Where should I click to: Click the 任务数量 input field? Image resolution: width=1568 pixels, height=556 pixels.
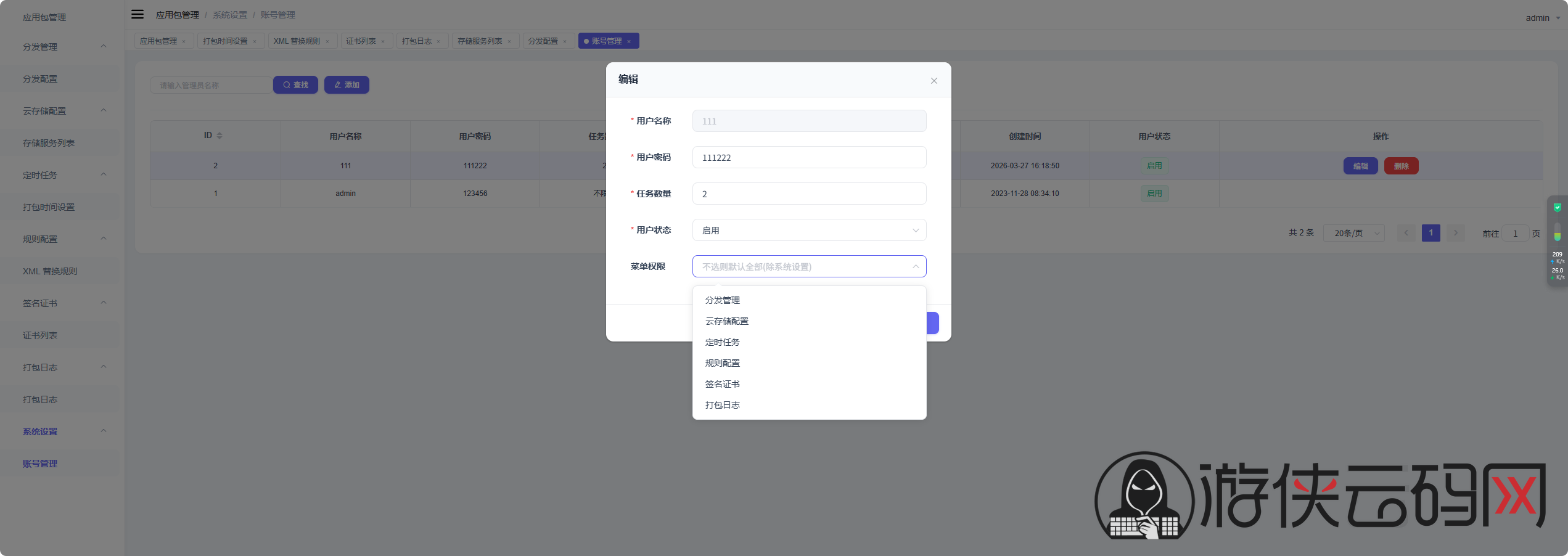tap(808, 194)
